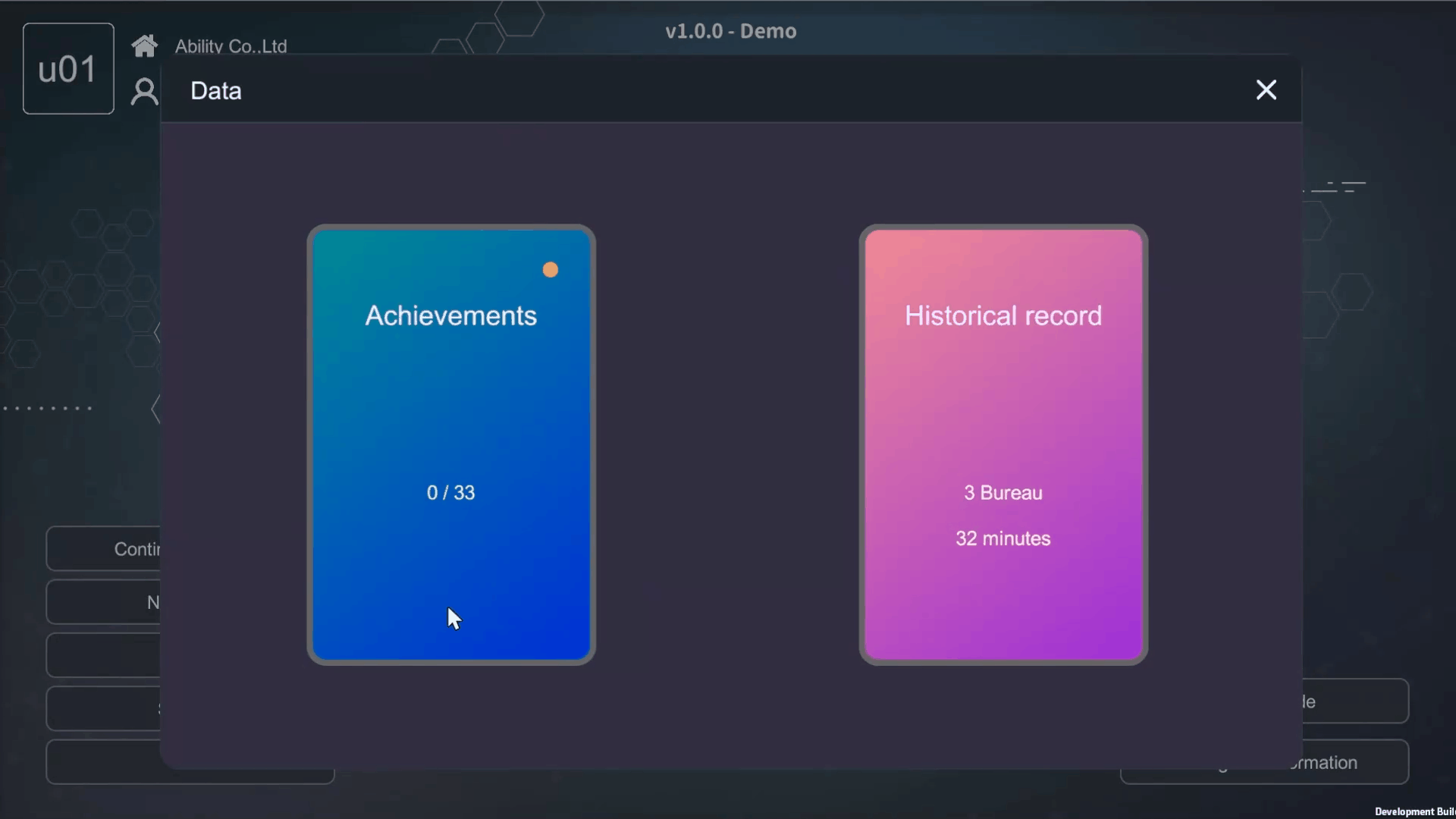
Task: Click the empty third left menu button
Action: 104,655
